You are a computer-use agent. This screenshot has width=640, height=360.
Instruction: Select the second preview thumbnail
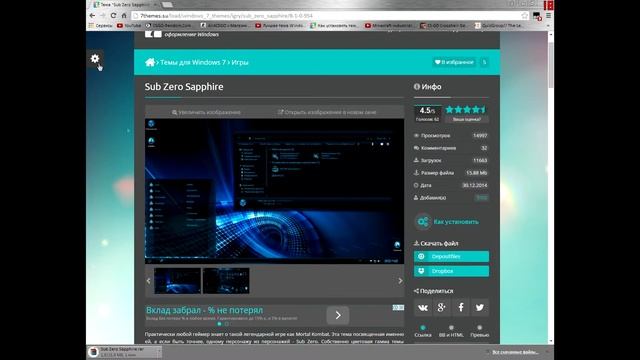[x=226, y=281]
